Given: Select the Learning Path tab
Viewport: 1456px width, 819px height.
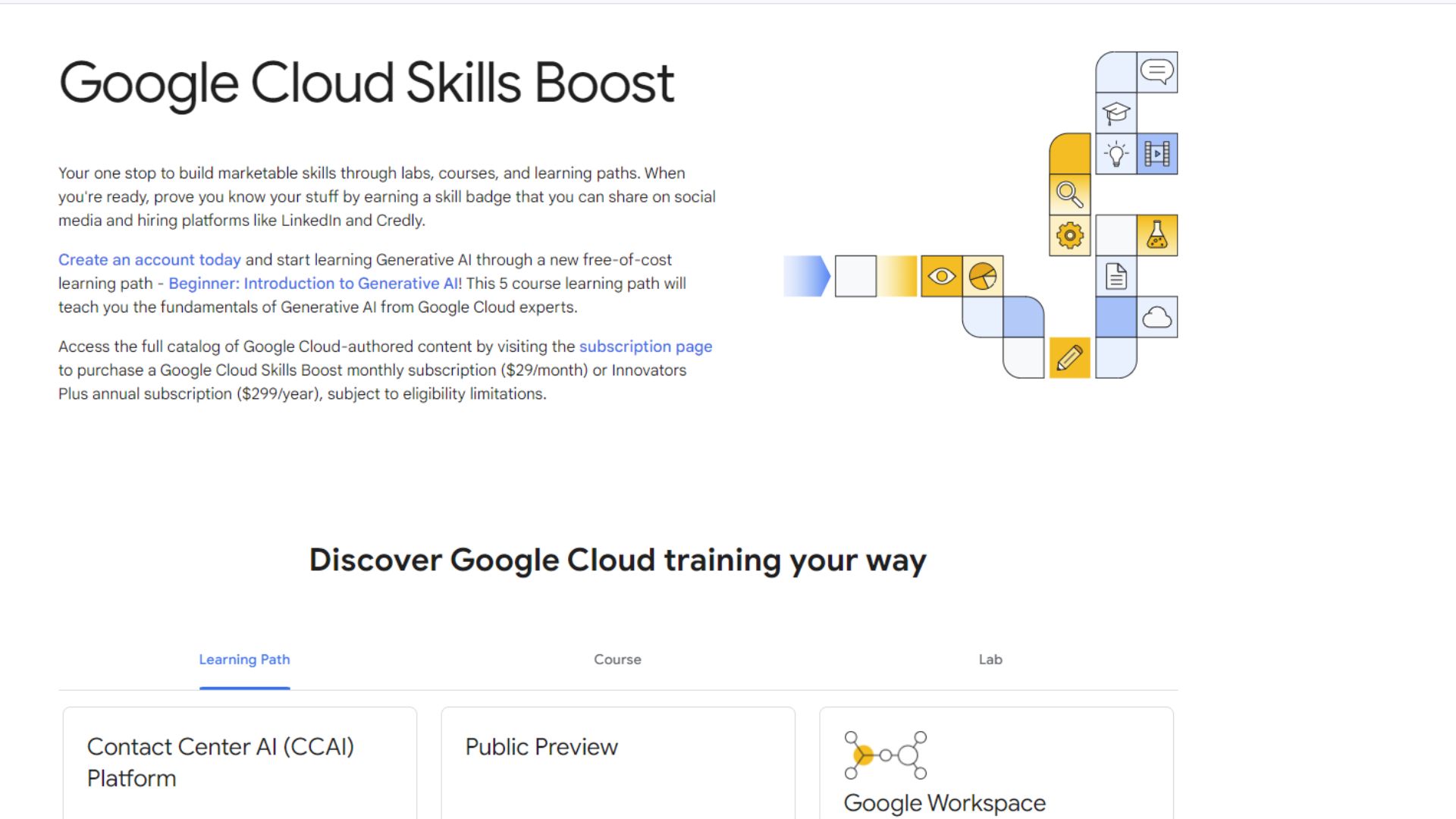Looking at the screenshot, I should point(244,660).
